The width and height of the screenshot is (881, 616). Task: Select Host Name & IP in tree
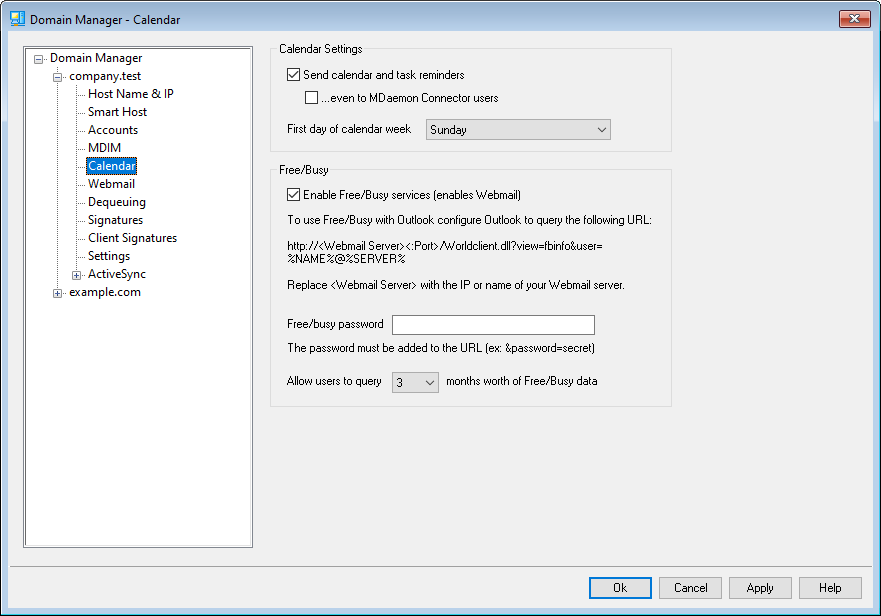pyautogui.click(x=130, y=94)
